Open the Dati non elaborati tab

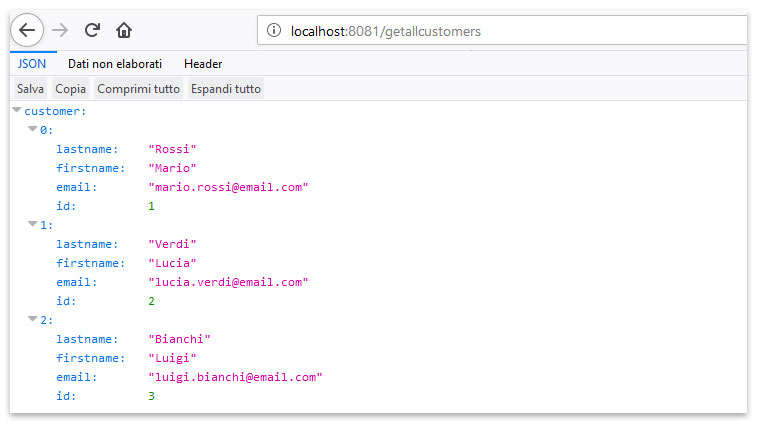[x=115, y=64]
